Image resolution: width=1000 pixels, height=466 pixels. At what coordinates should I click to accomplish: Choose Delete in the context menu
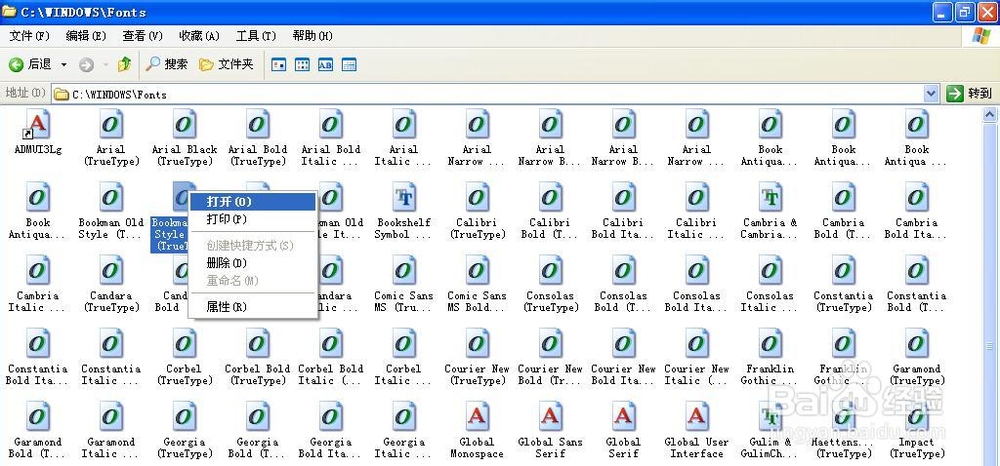pyautogui.click(x=253, y=263)
